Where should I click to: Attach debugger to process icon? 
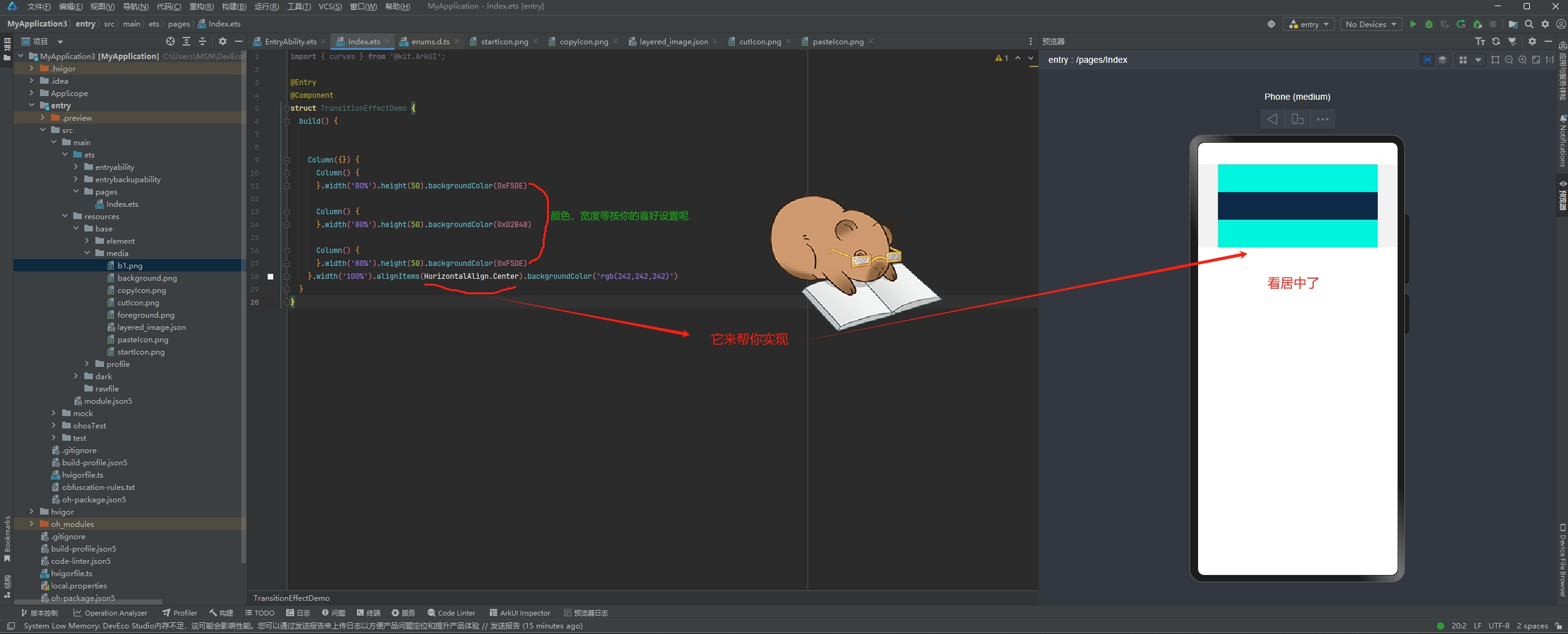pyautogui.click(x=1477, y=24)
